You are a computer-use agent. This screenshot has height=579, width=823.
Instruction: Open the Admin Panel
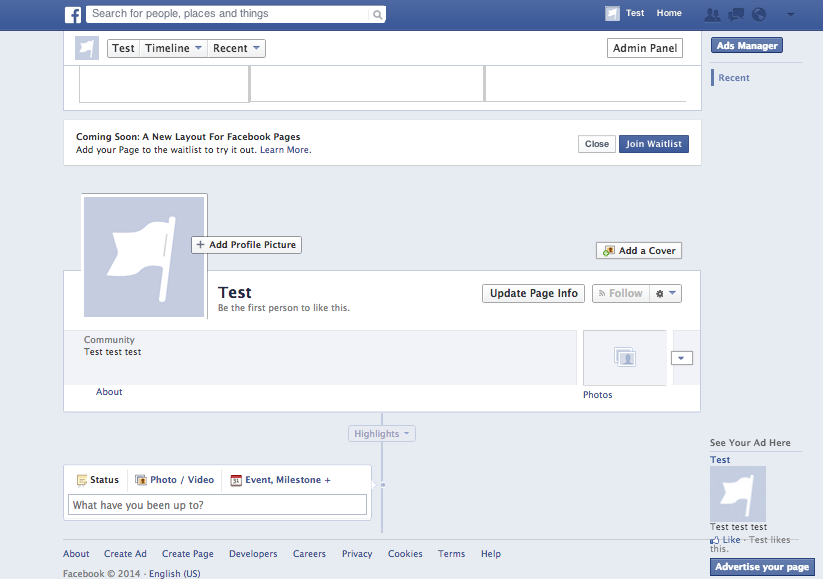(645, 48)
